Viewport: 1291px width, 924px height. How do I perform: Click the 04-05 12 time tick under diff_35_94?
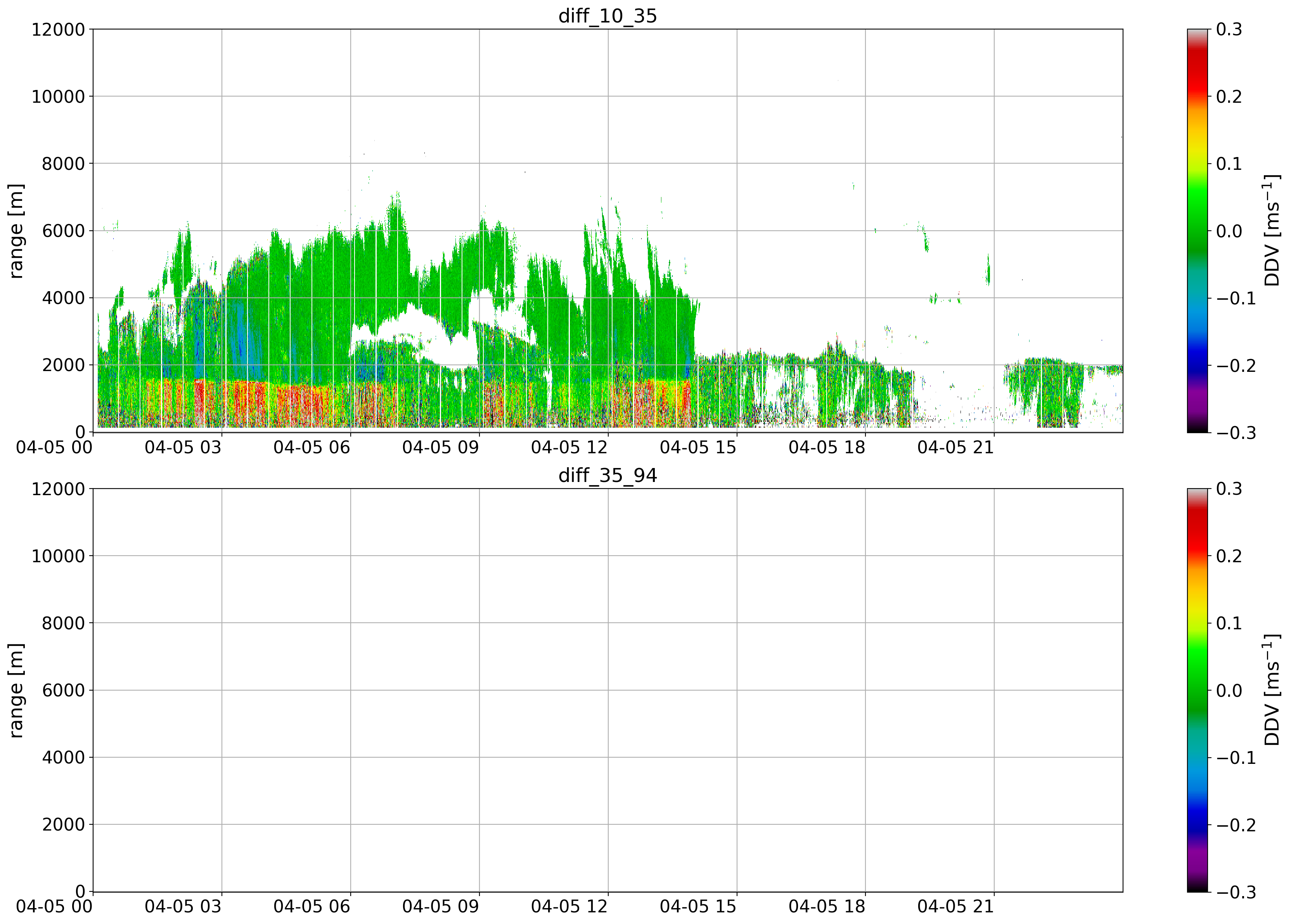pos(569,907)
